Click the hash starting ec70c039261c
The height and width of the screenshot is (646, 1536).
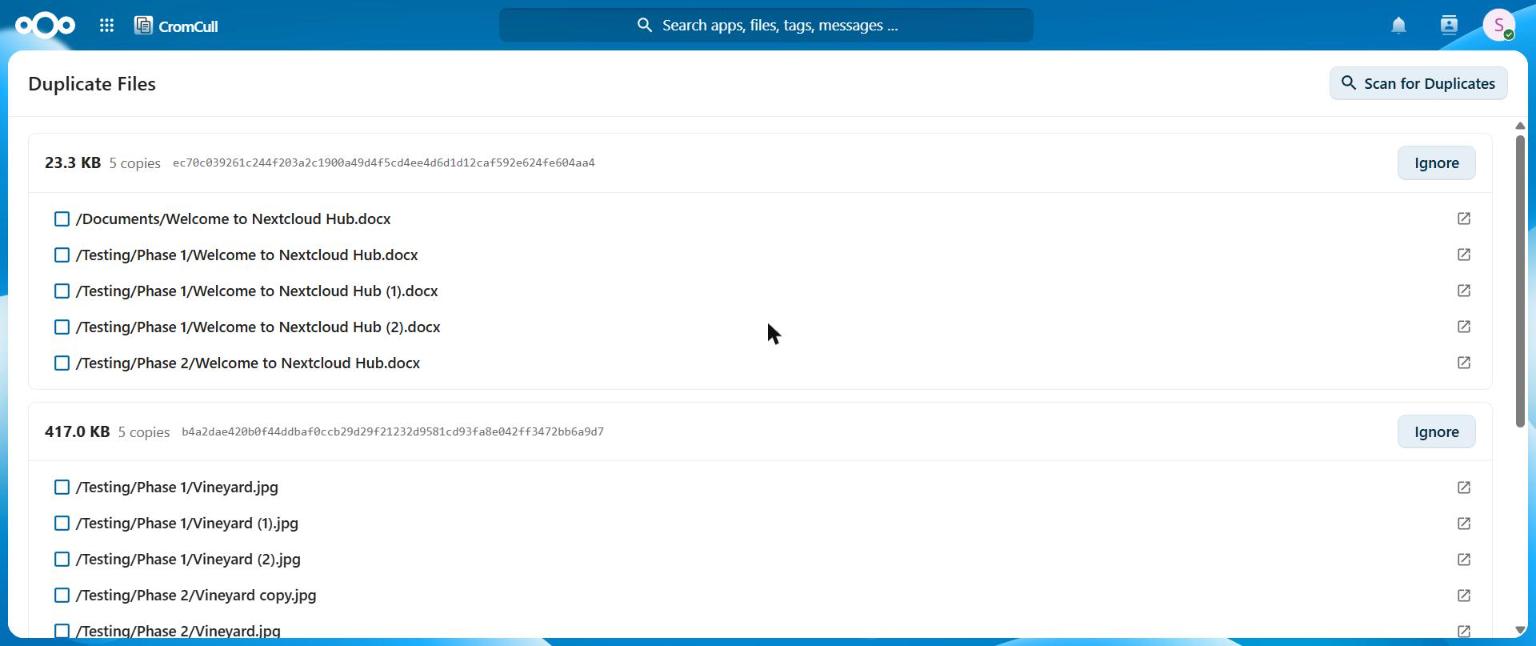[x=384, y=163]
